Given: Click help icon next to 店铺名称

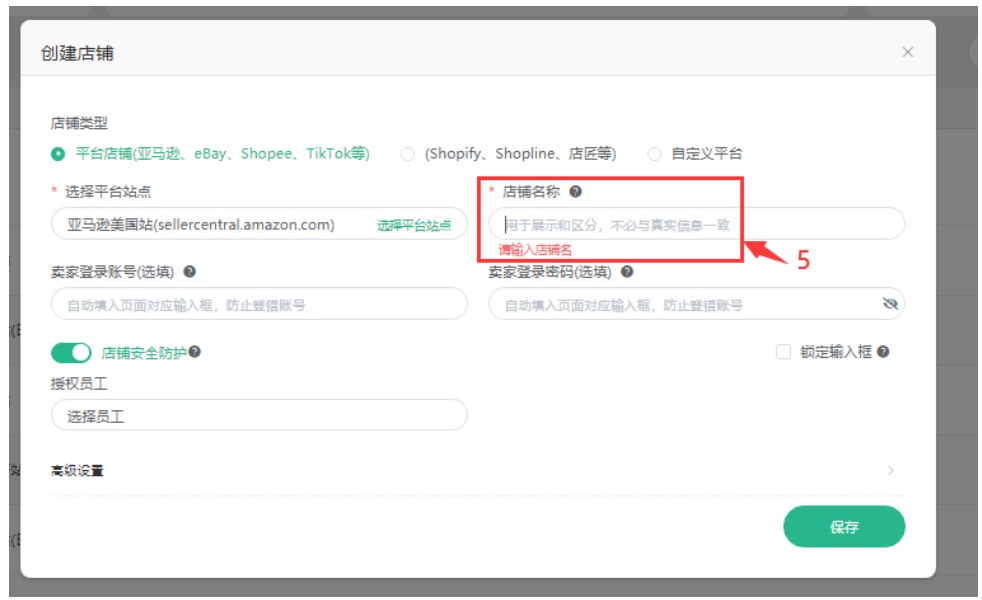Looking at the screenshot, I should (576, 192).
